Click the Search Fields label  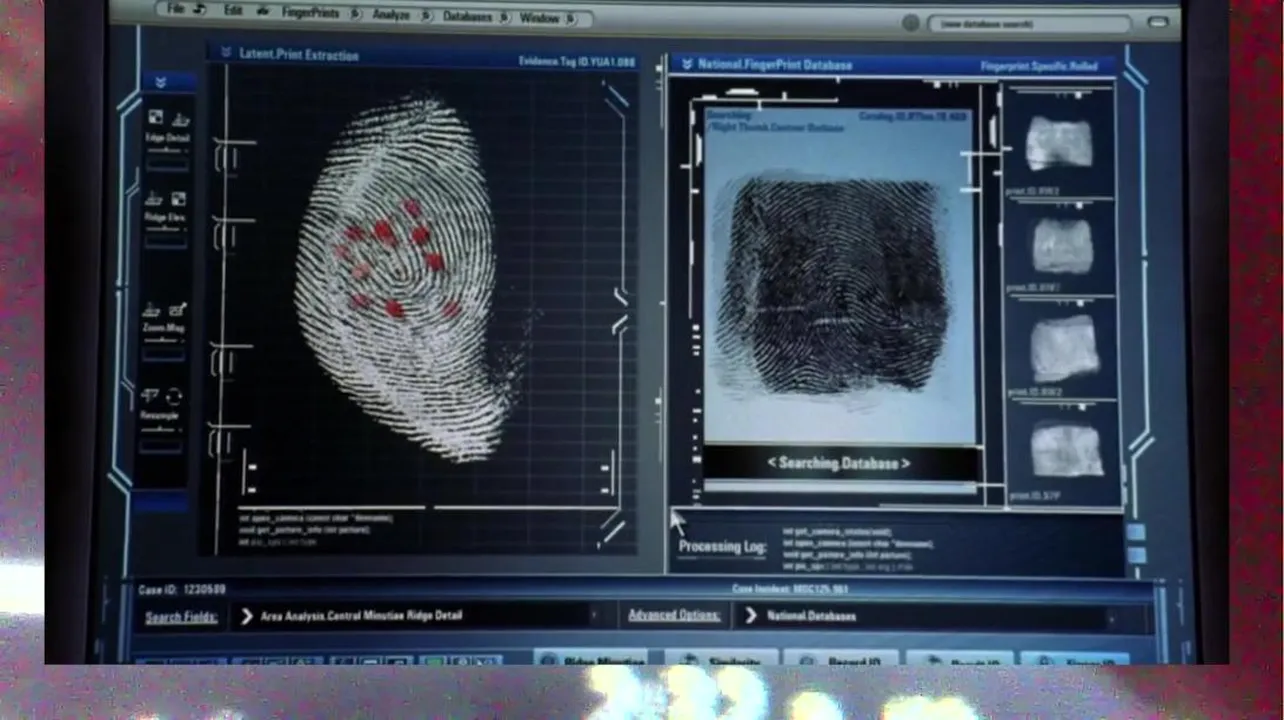[x=181, y=617]
